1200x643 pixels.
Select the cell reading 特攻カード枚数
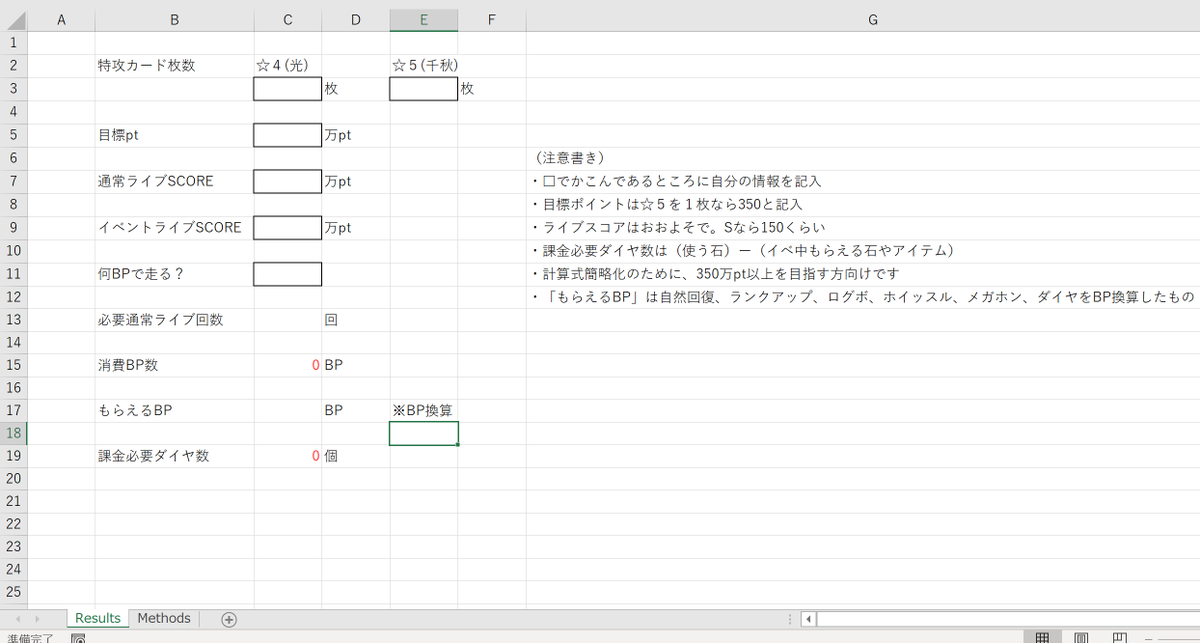click(x=175, y=66)
